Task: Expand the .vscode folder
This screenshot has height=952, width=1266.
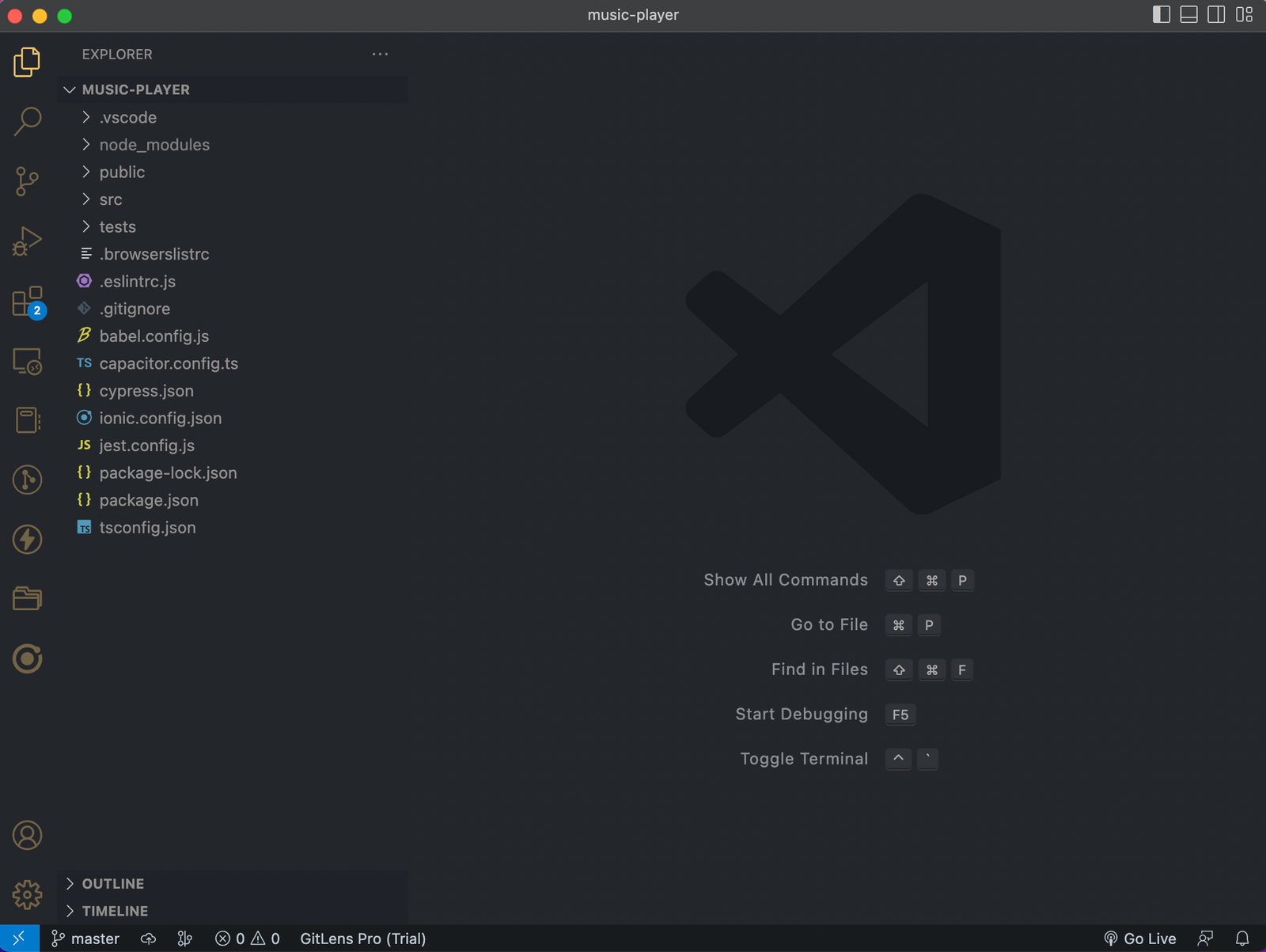Action: click(x=233, y=117)
